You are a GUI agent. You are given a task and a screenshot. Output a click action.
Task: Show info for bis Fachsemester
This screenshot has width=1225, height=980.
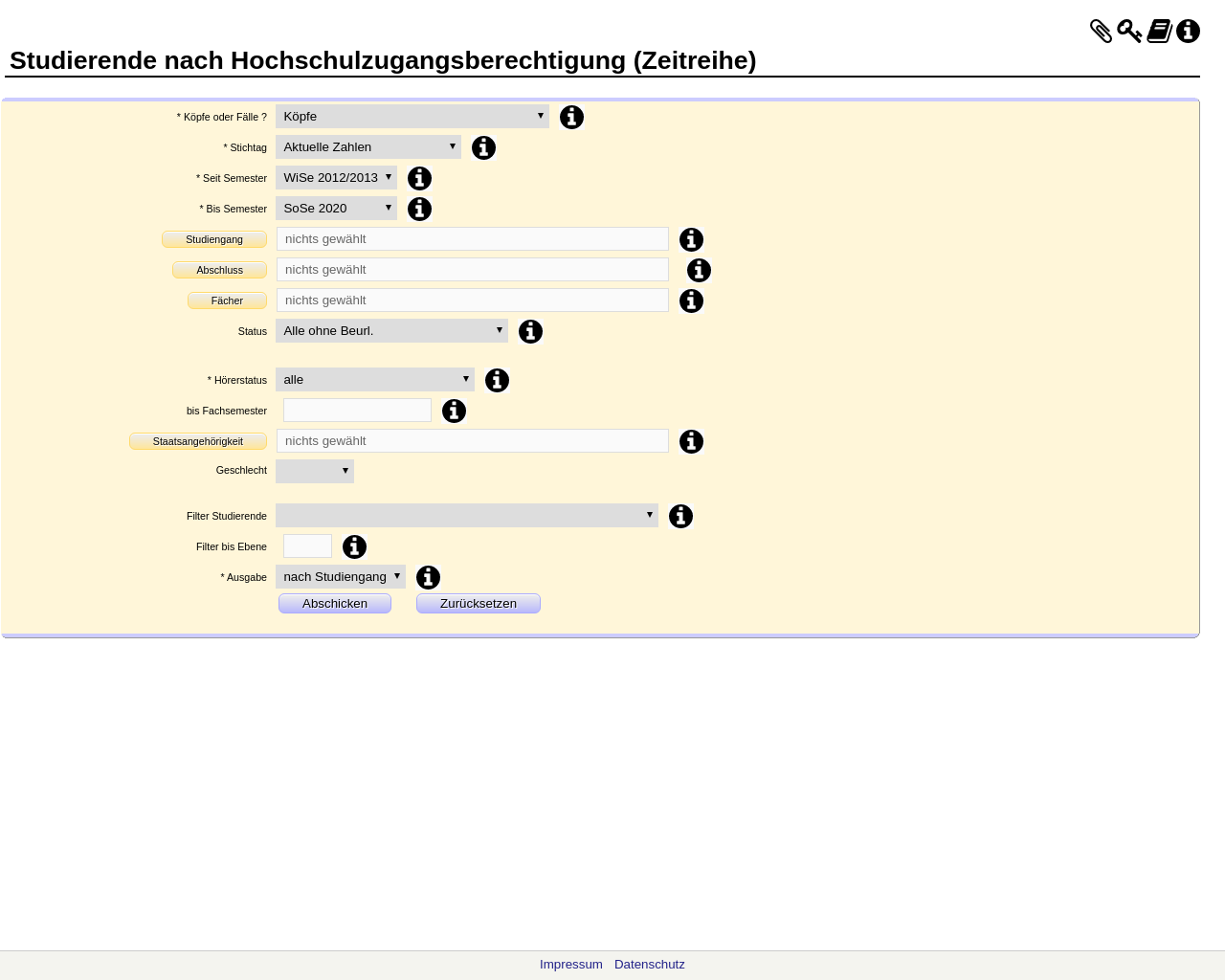tap(454, 411)
